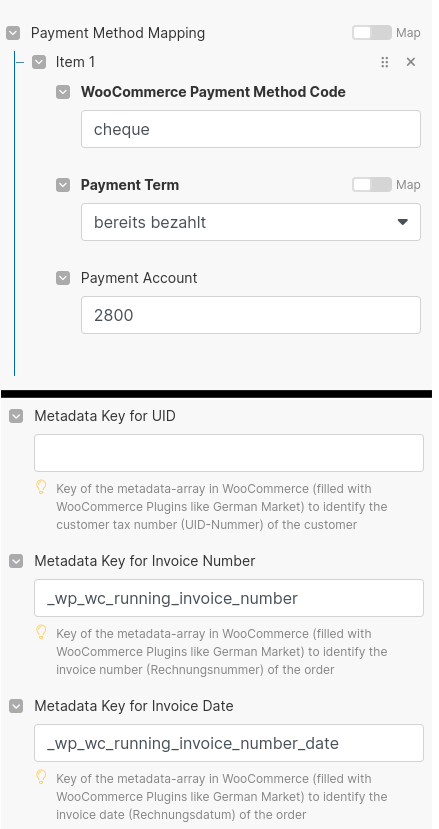Collapse the Payment Account section
This screenshot has width=439, height=829.
click(x=63, y=278)
